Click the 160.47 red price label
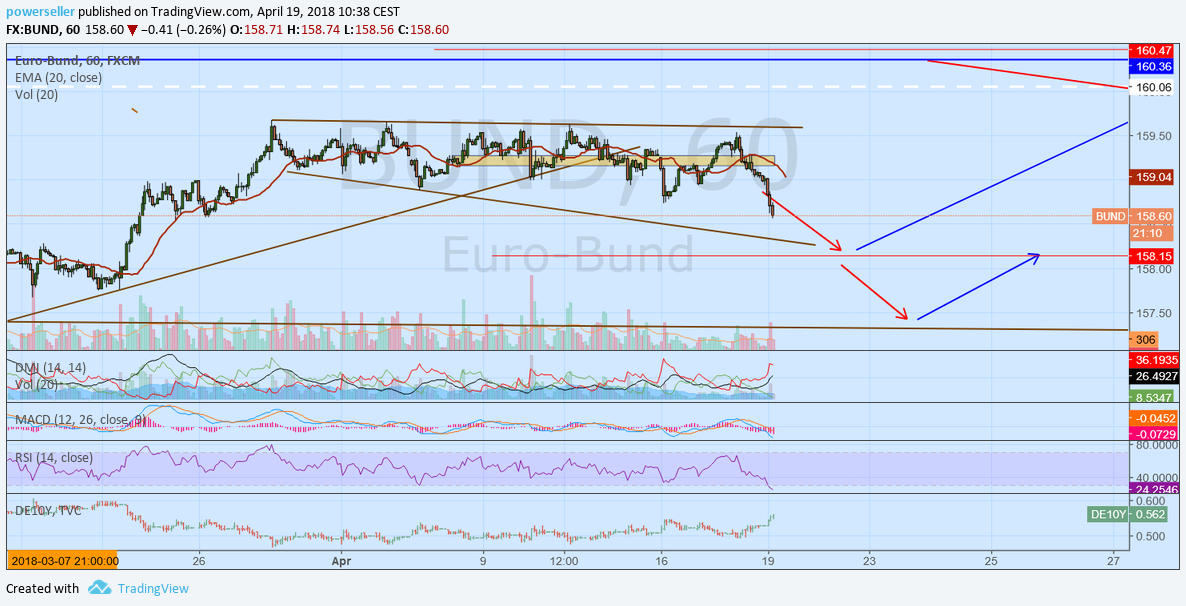 click(1154, 51)
